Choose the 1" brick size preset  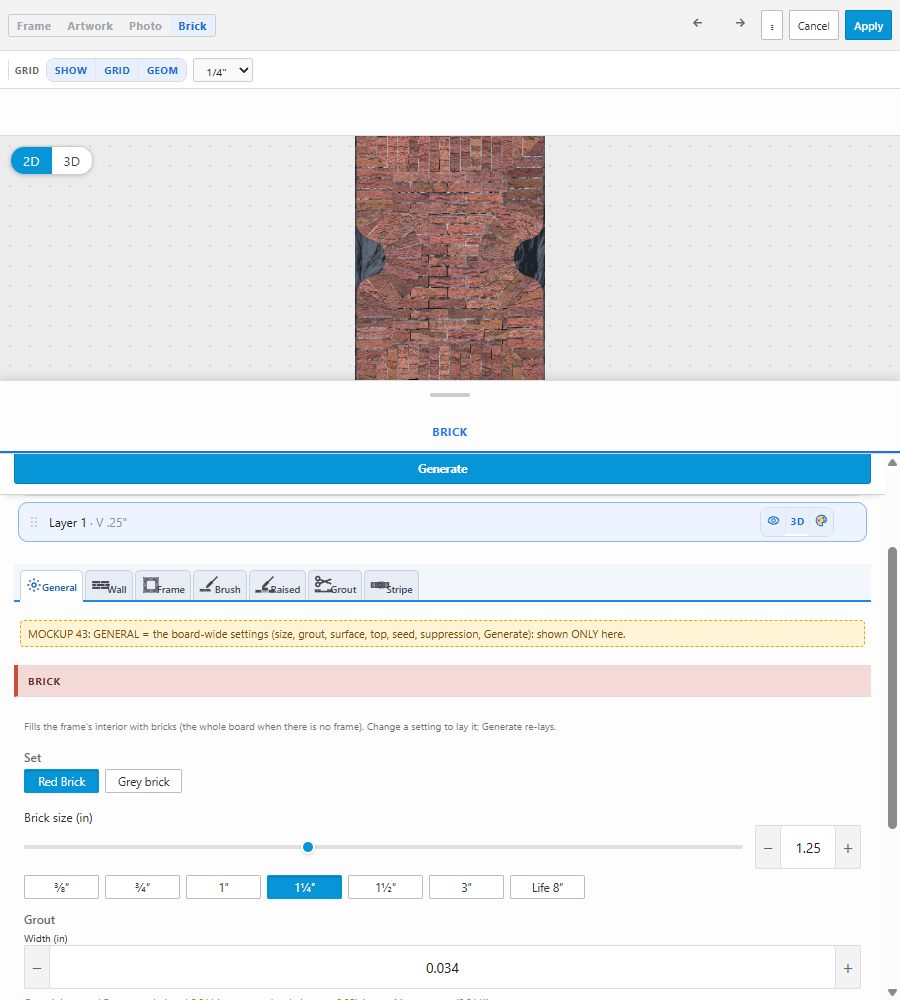point(223,887)
